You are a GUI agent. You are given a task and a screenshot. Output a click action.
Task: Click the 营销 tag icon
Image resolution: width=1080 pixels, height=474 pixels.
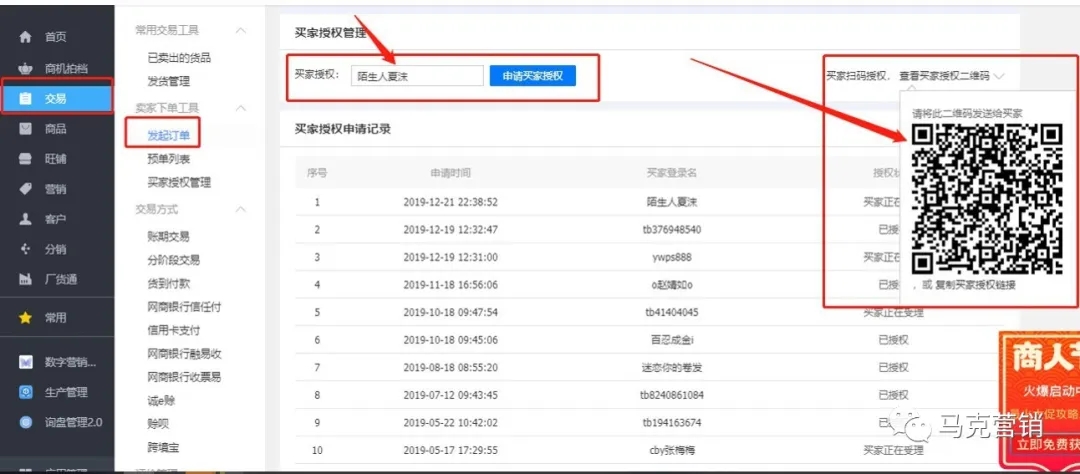(x=26, y=189)
